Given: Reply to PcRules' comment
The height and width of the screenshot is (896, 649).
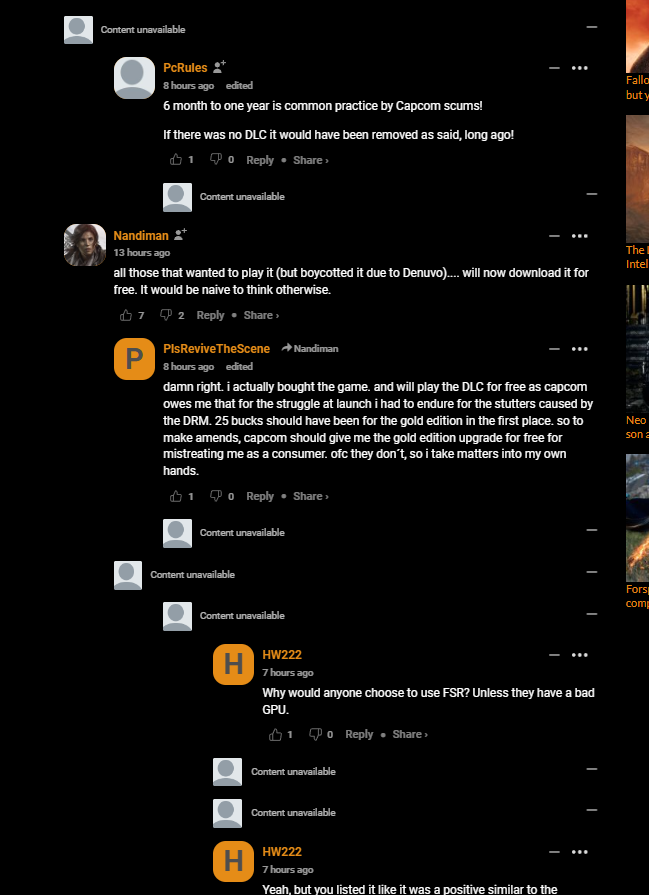Looking at the screenshot, I should pos(260,160).
